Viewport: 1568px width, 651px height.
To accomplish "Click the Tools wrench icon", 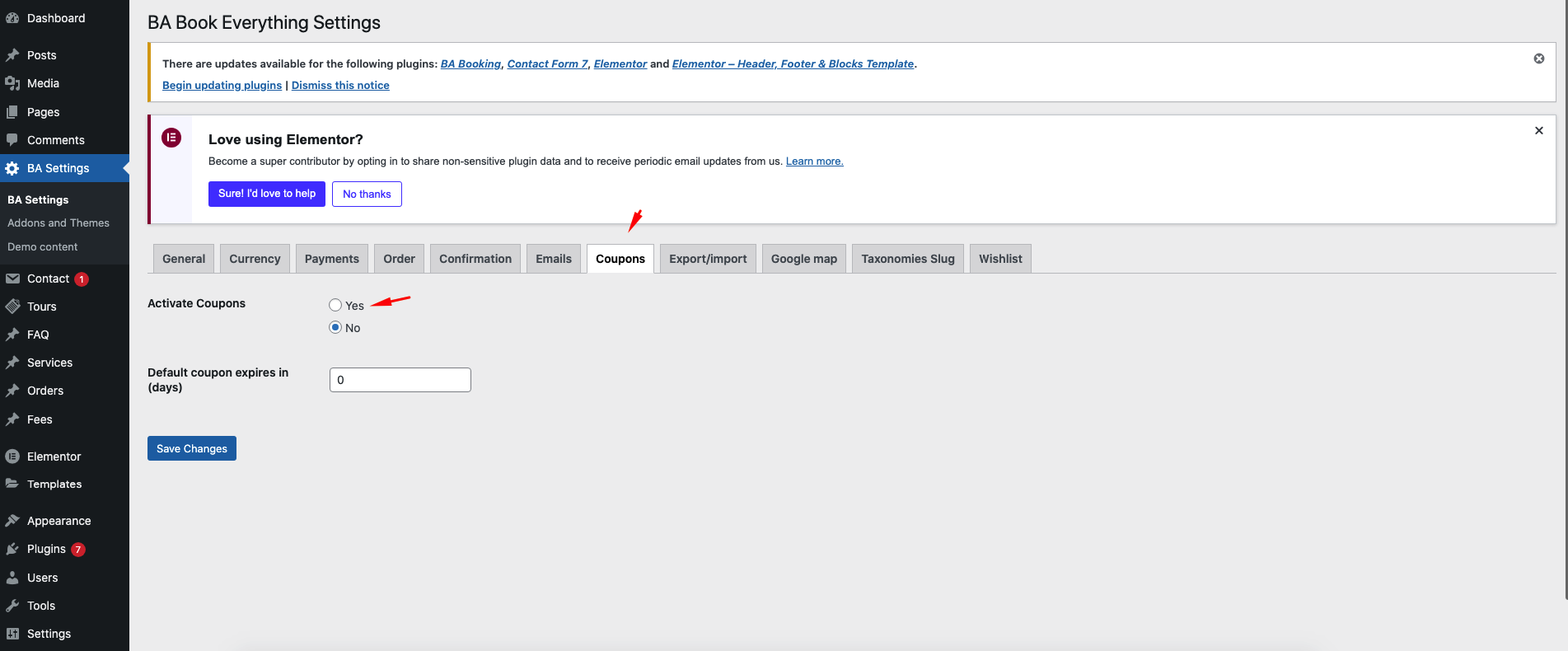I will click(x=12, y=606).
